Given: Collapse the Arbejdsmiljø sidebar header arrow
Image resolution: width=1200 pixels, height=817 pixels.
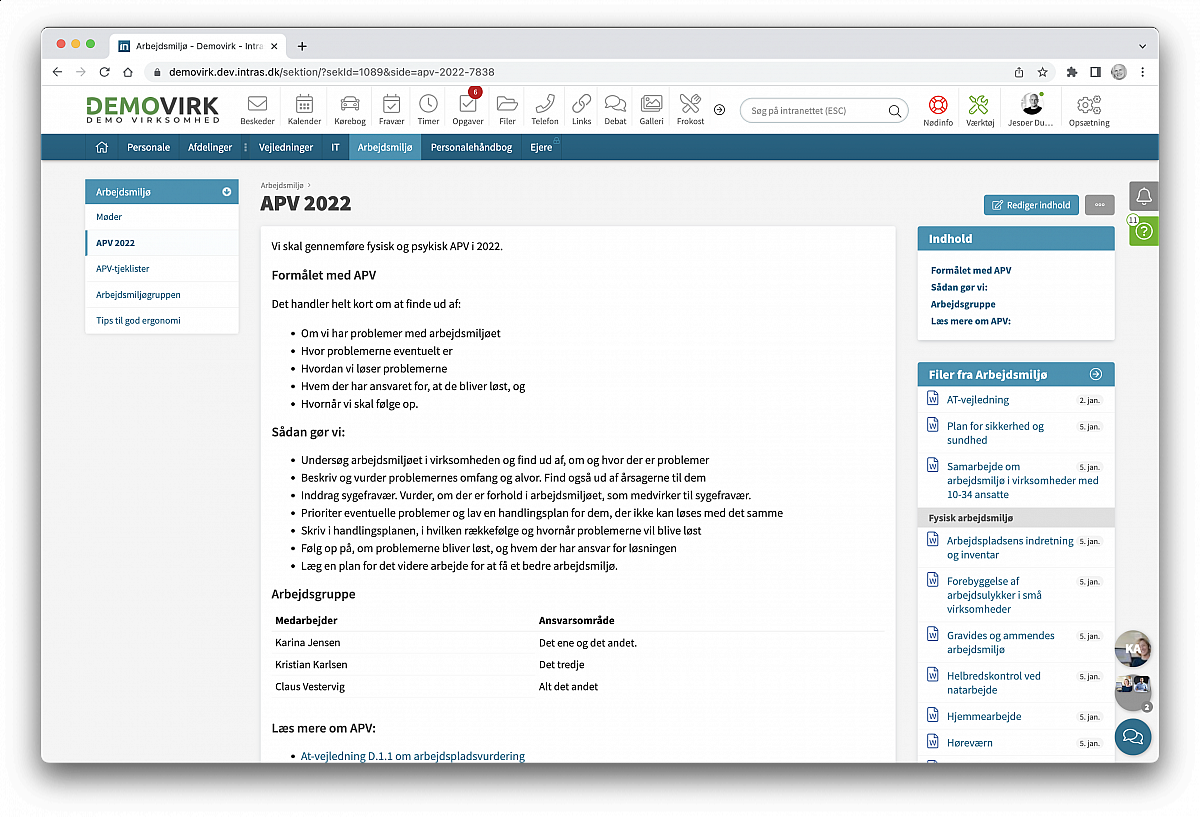Looking at the screenshot, I should coord(227,191).
